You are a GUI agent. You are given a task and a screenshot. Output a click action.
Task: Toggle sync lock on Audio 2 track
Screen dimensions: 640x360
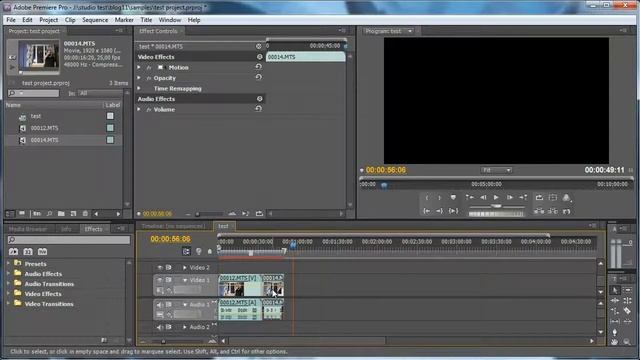(x=168, y=327)
